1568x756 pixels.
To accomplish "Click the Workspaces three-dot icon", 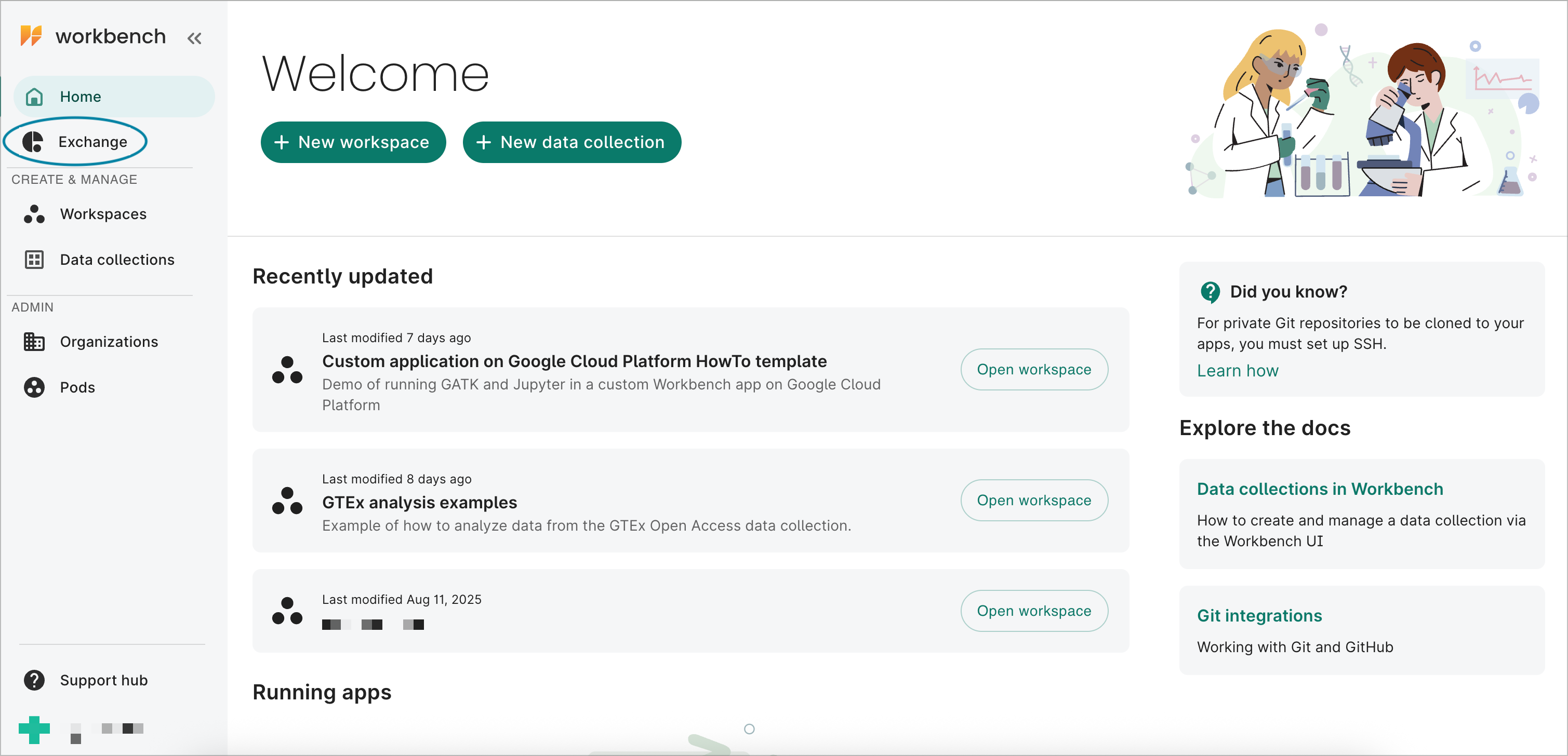I will click(34, 214).
